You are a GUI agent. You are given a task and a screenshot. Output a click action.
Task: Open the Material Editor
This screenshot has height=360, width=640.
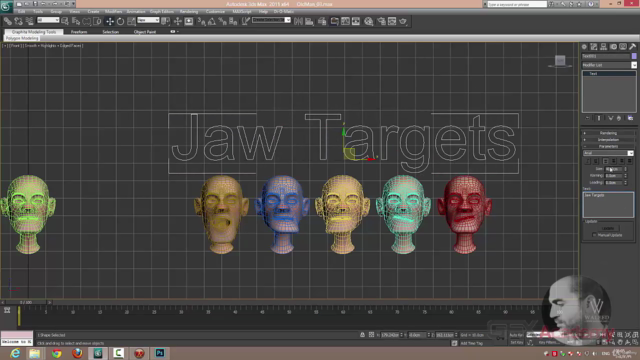(369, 21)
